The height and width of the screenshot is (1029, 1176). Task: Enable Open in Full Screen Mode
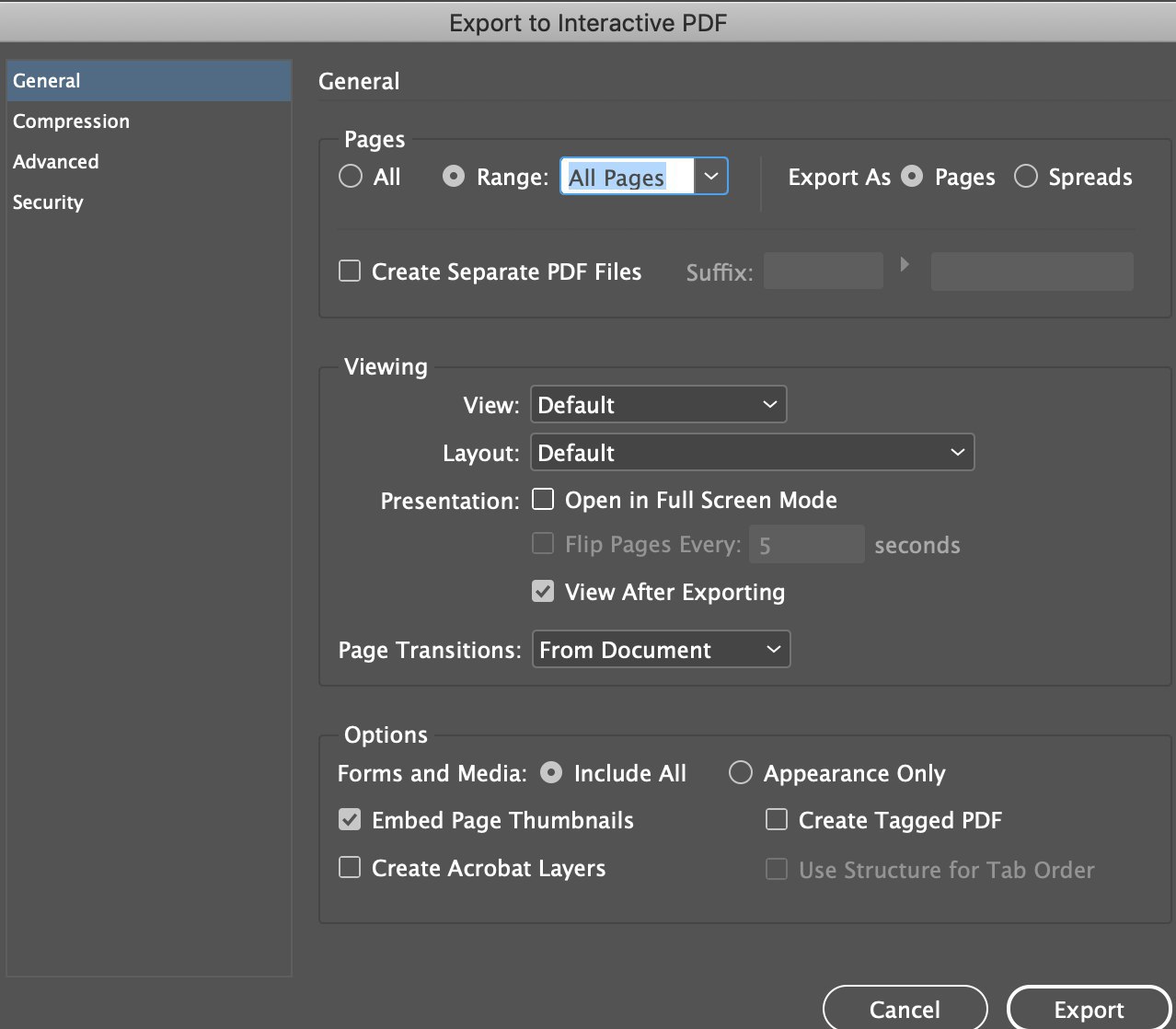[543, 499]
